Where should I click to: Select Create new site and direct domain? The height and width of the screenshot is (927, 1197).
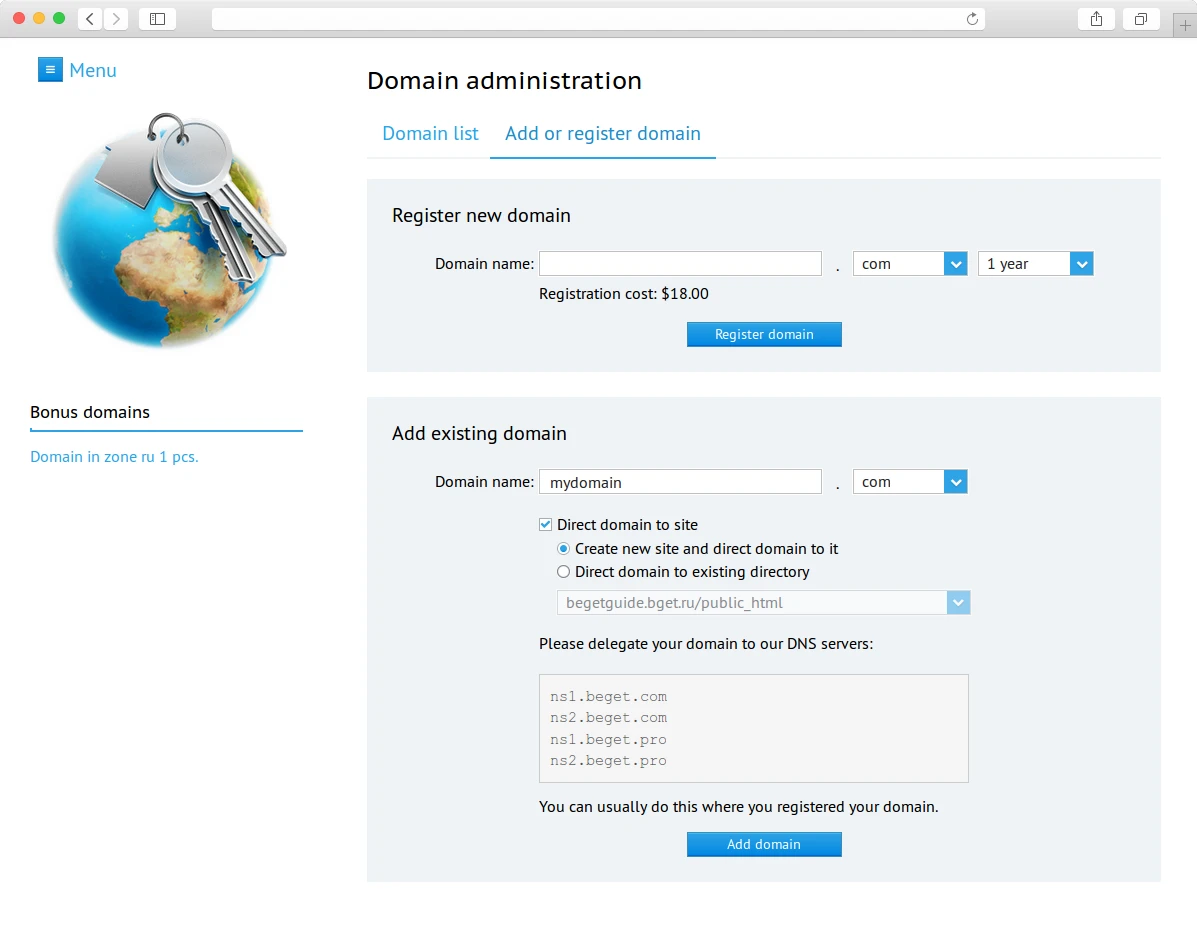pos(563,548)
